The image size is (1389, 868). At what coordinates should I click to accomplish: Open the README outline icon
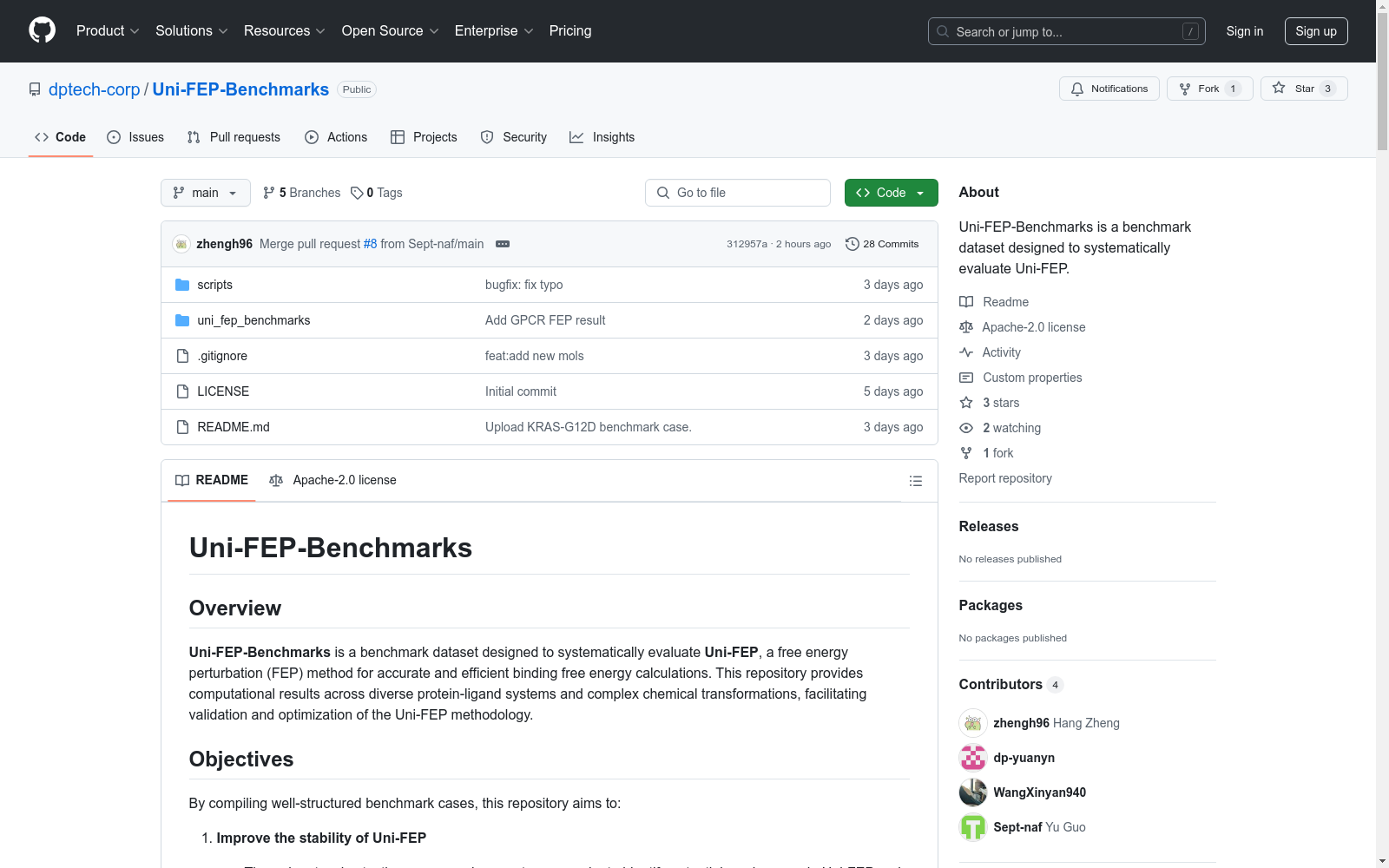coord(916,481)
